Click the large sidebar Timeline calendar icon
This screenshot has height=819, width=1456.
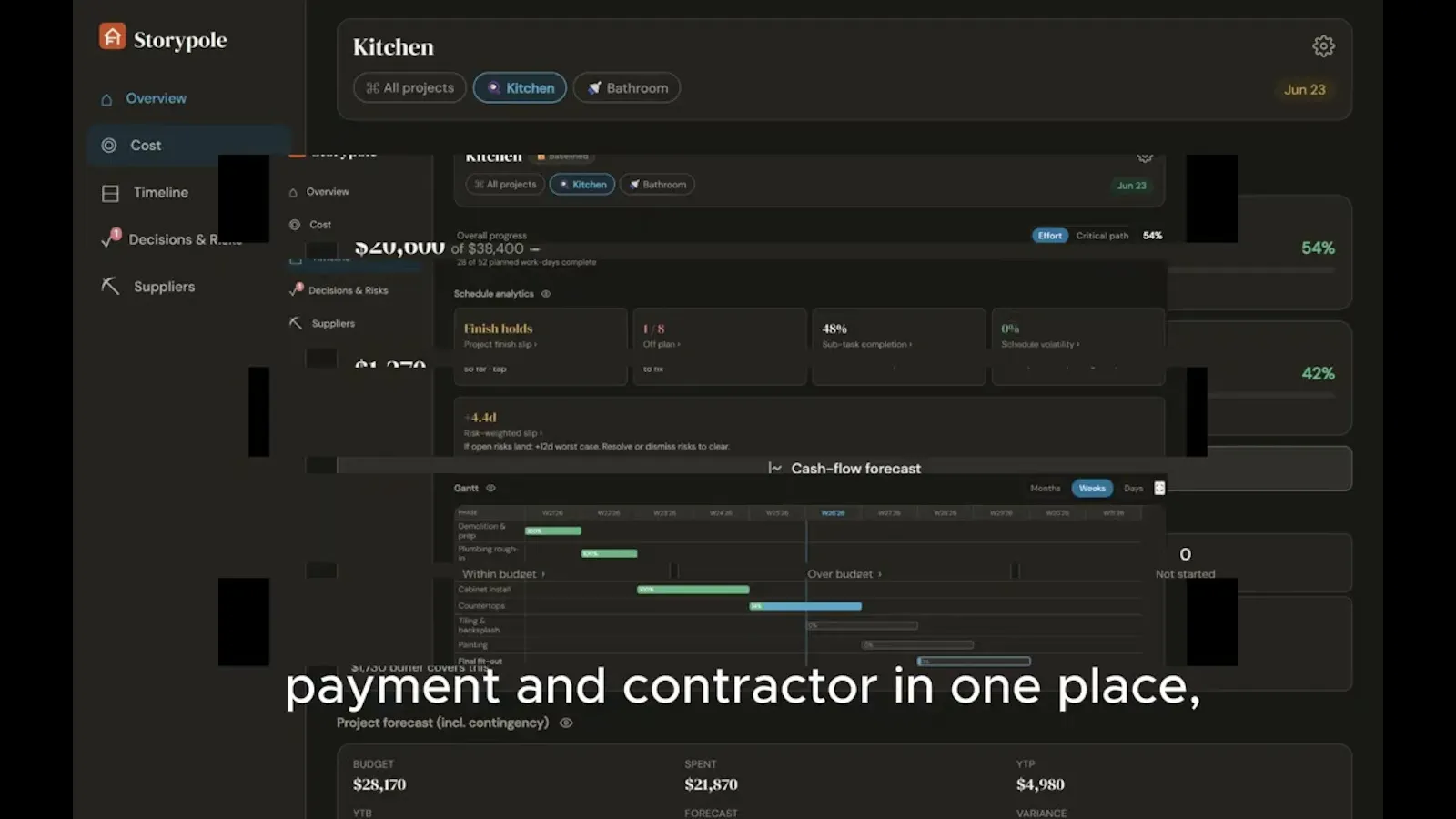[x=110, y=193]
